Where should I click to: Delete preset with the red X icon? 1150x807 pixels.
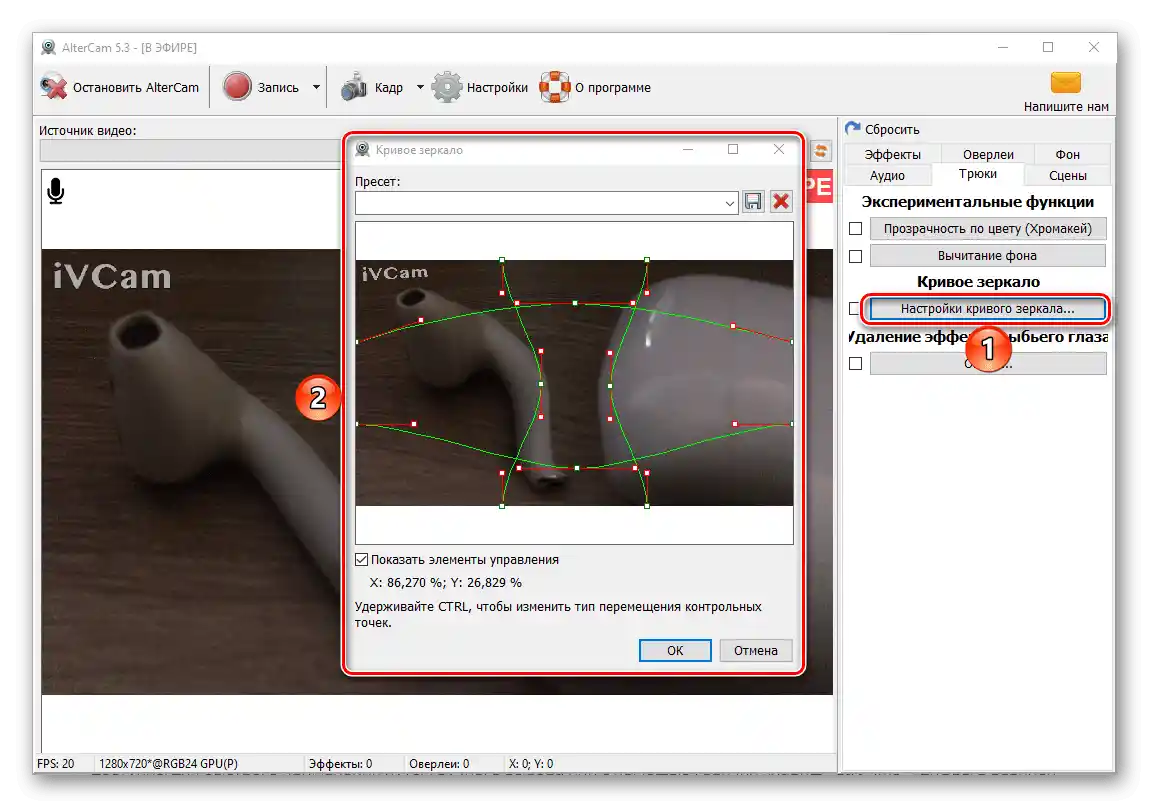coord(781,202)
